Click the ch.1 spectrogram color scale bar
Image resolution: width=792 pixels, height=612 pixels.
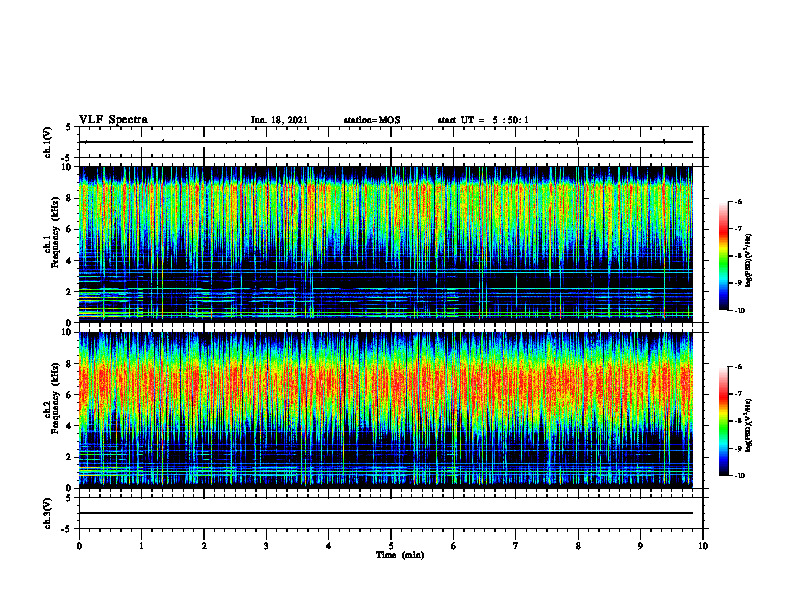tap(723, 256)
